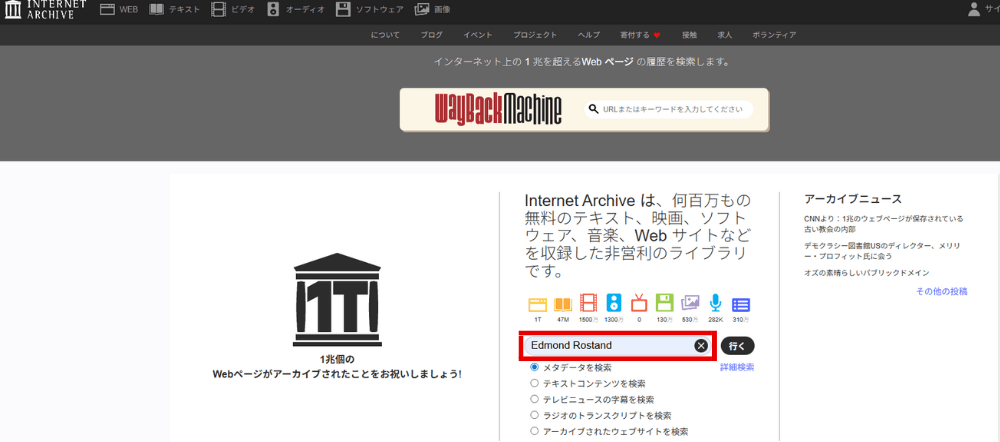1000x442 pixels.
Task: Click the red TV icon
Action: coord(639,303)
